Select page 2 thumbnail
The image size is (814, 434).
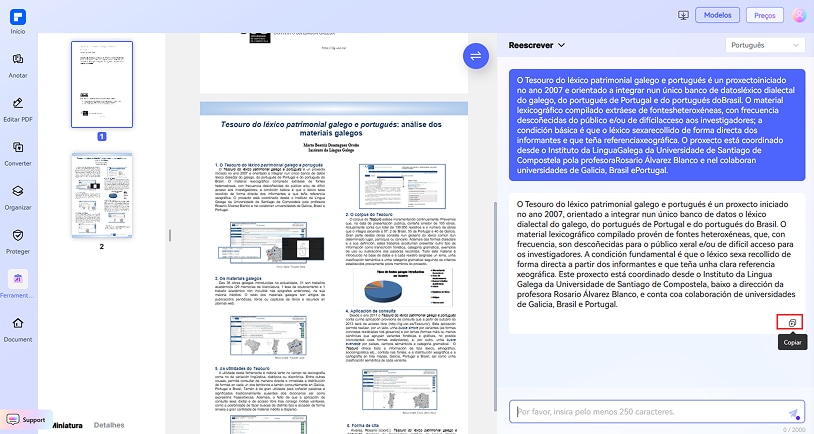102,195
